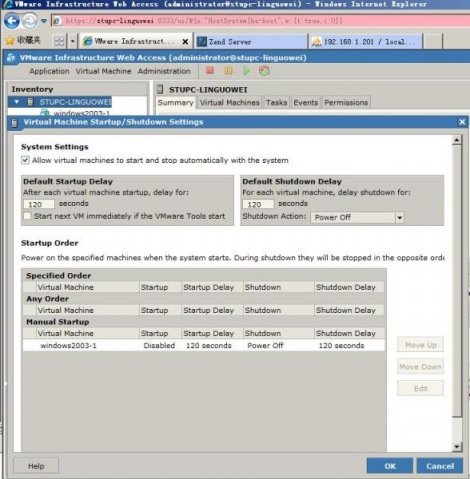Click the Power Off shutdown cell

coord(265,345)
